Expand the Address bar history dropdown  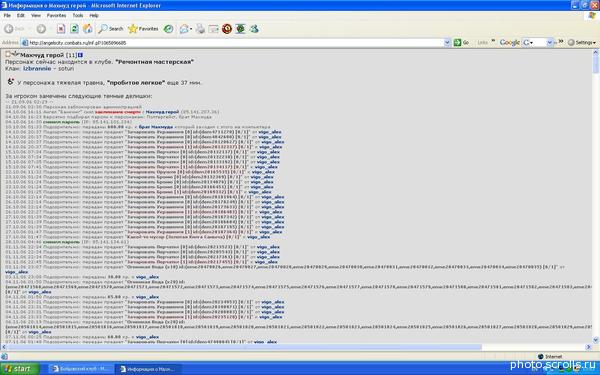pos(447,43)
